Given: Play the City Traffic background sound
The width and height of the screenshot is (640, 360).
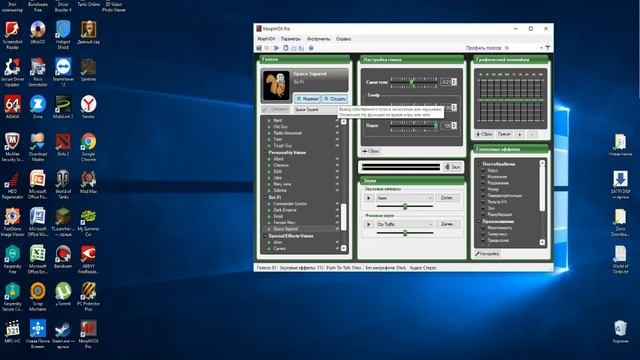Looking at the screenshot, I should point(369,224).
